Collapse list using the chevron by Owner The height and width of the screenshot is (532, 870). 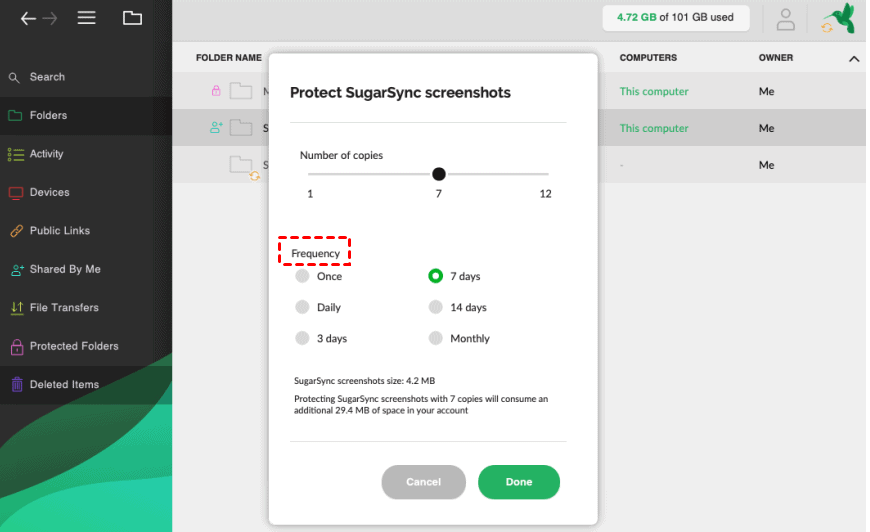854,59
